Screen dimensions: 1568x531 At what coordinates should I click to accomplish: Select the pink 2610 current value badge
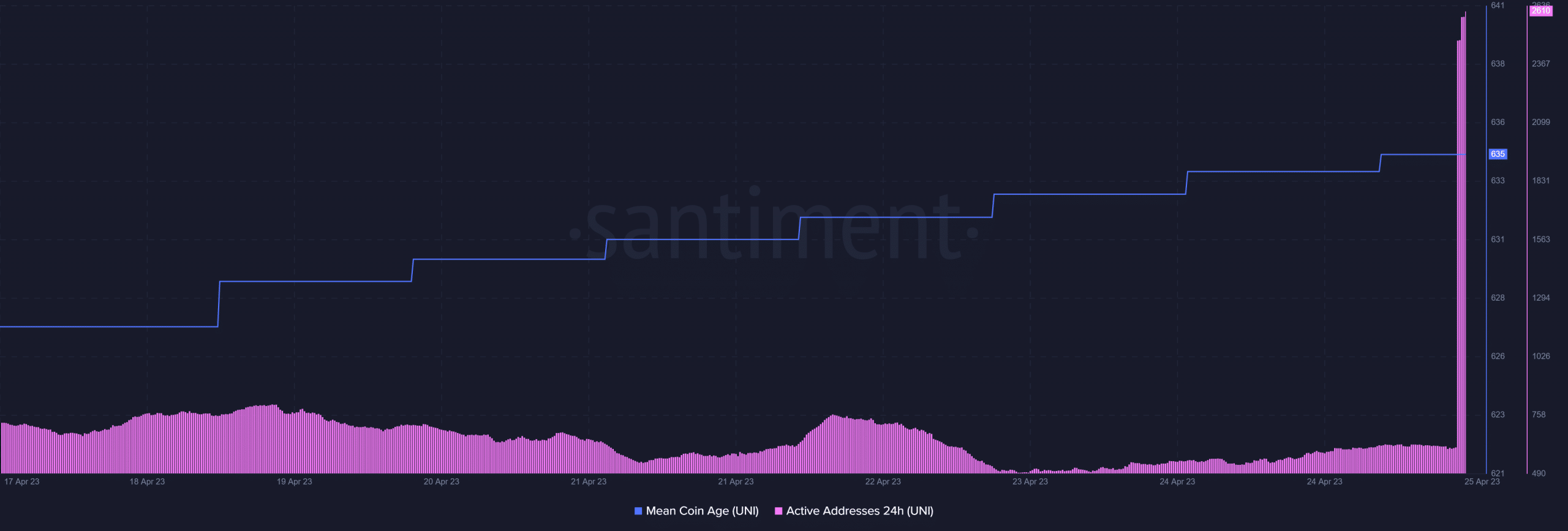(x=1541, y=11)
